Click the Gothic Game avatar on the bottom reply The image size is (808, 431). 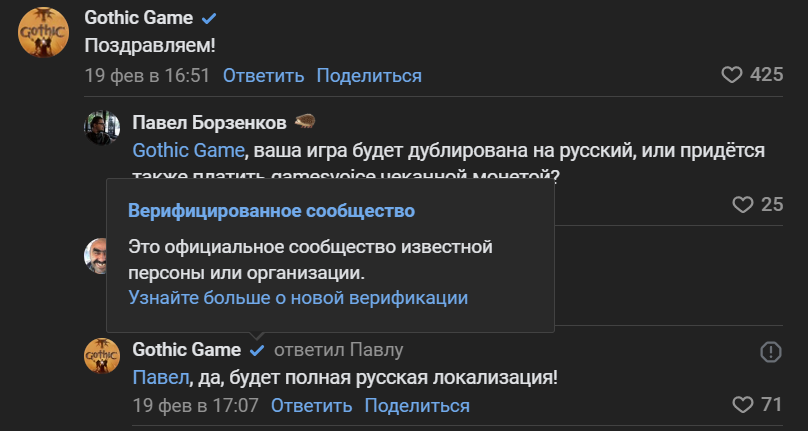click(x=103, y=358)
